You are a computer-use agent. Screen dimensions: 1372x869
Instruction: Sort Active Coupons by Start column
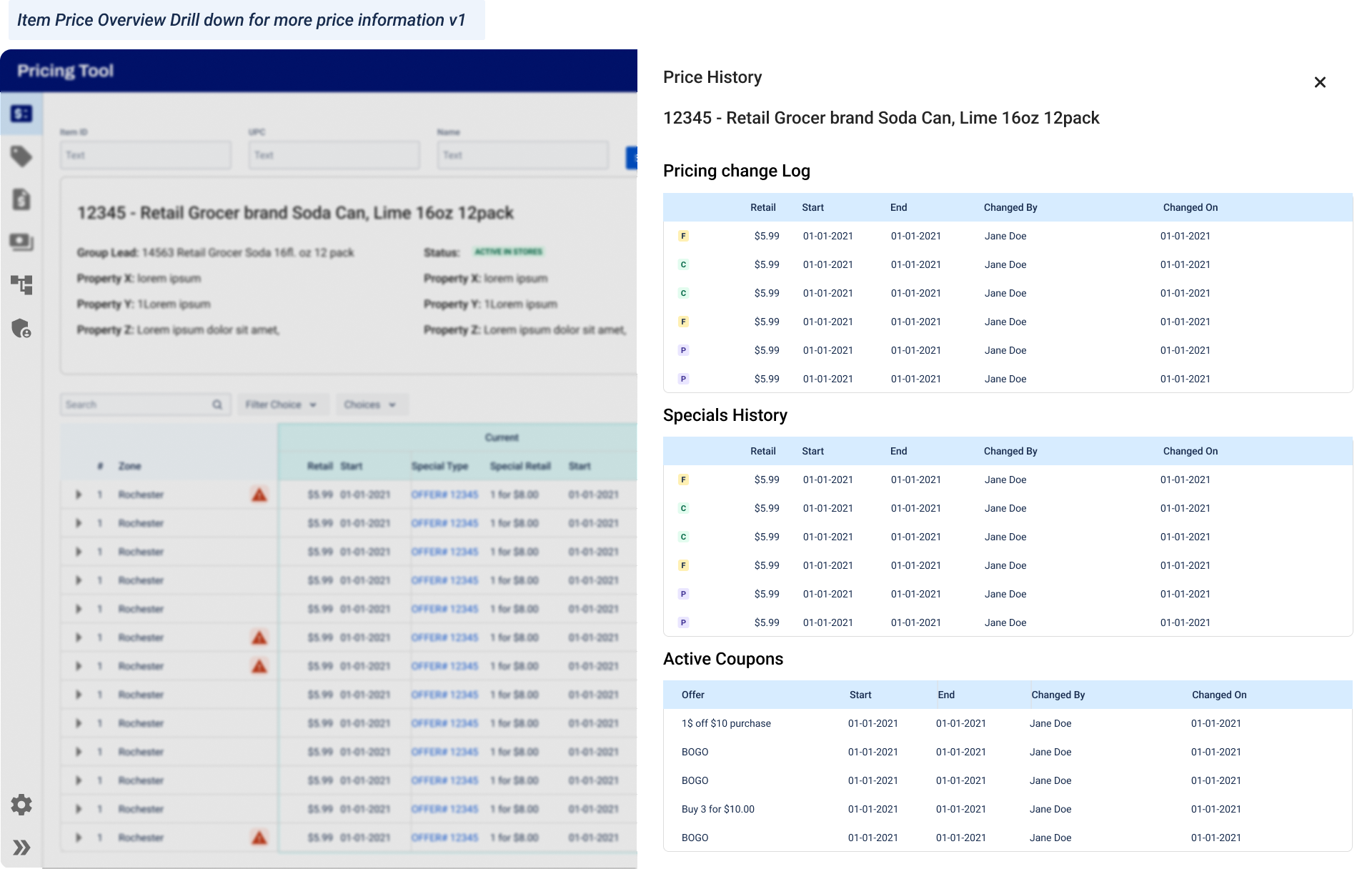point(860,695)
